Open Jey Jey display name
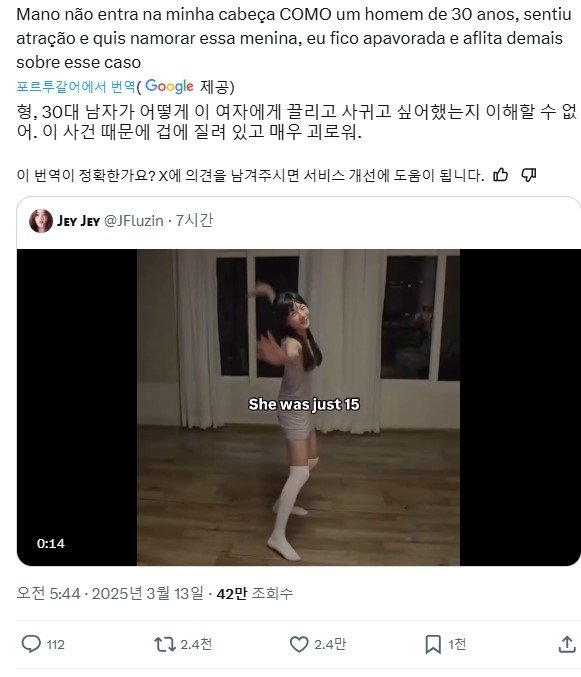This screenshot has width=581, height=677. coord(79,221)
